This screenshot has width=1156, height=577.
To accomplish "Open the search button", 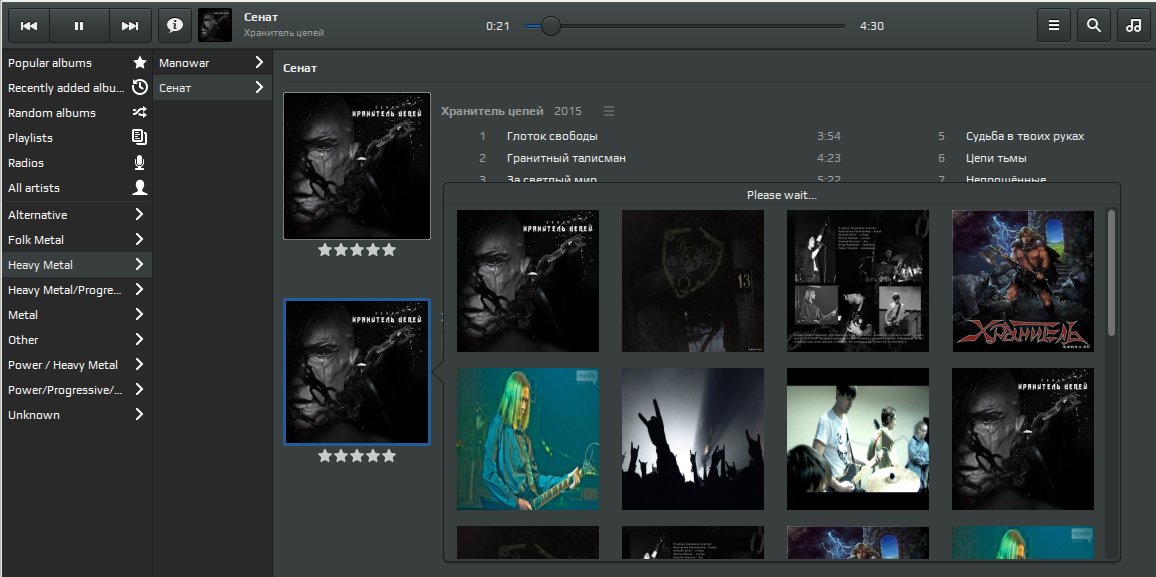I will [1094, 26].
